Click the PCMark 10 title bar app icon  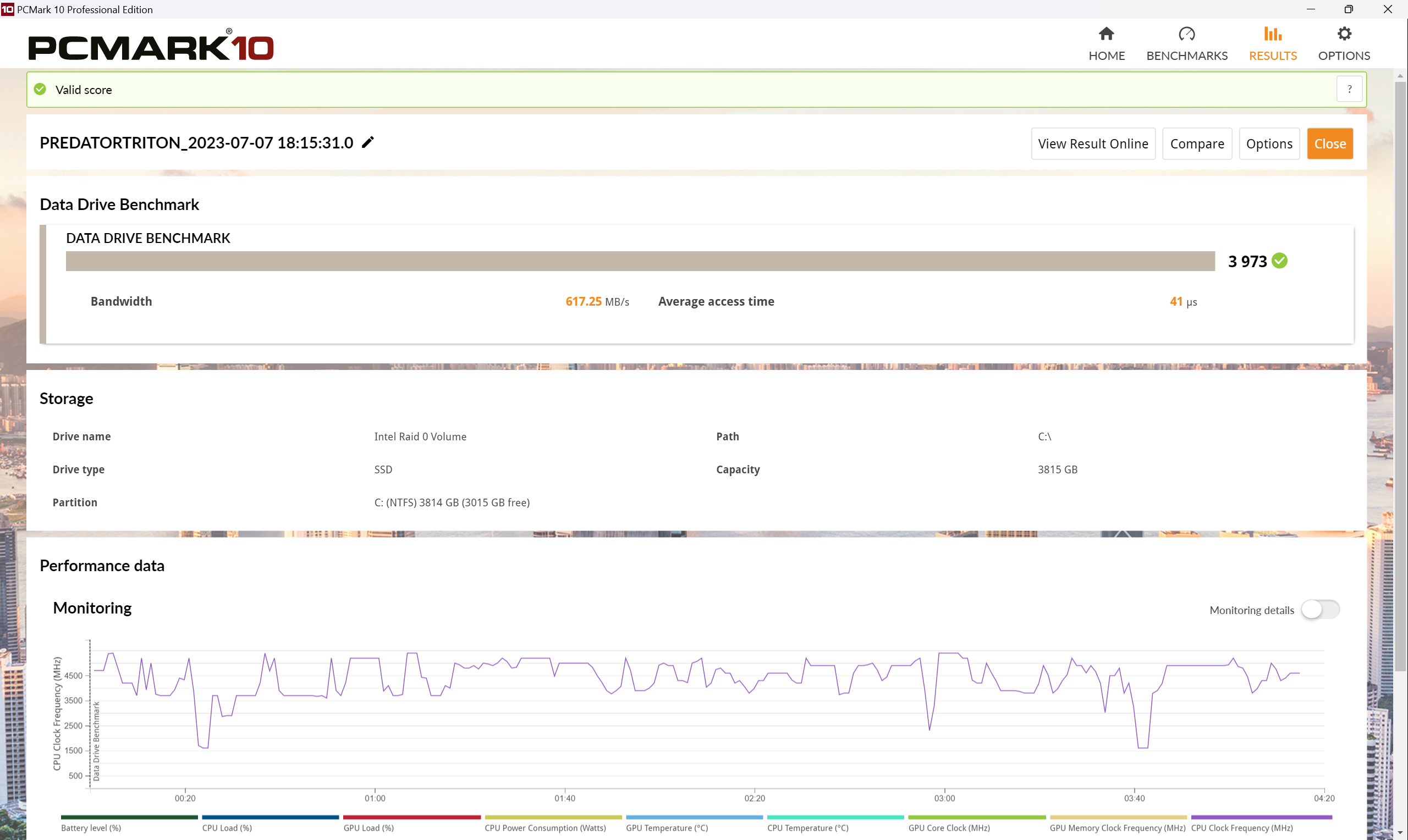[x=7, y=9]
